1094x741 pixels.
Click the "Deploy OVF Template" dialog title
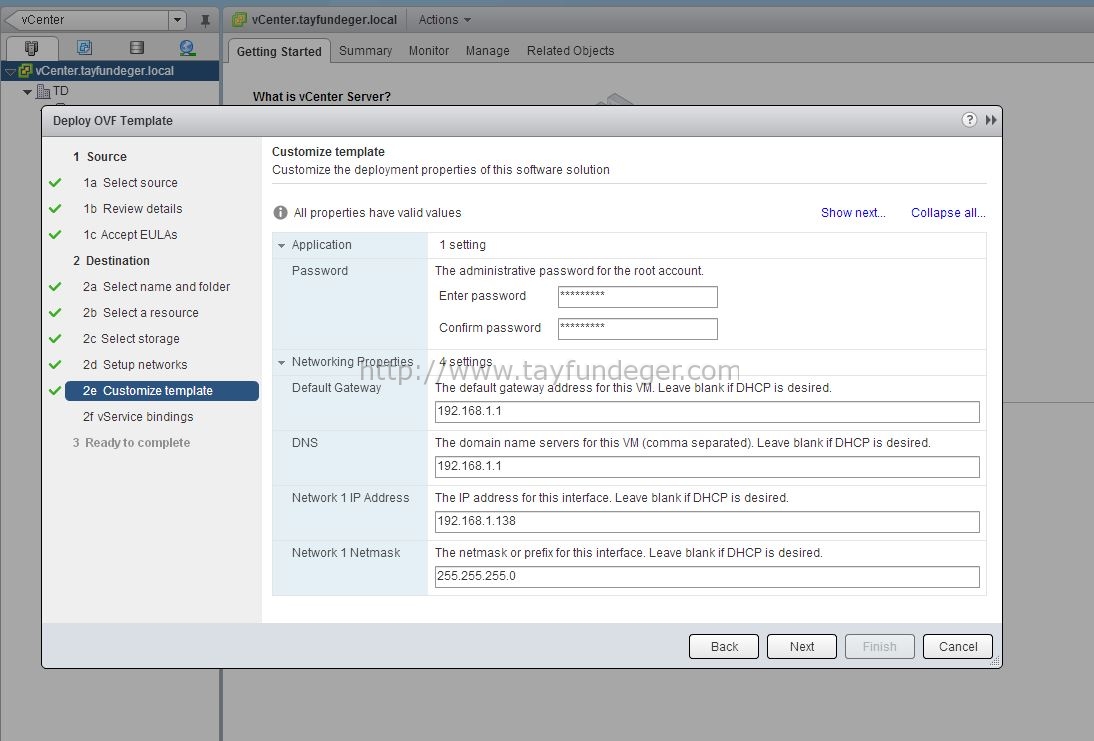tap(113, 121)
